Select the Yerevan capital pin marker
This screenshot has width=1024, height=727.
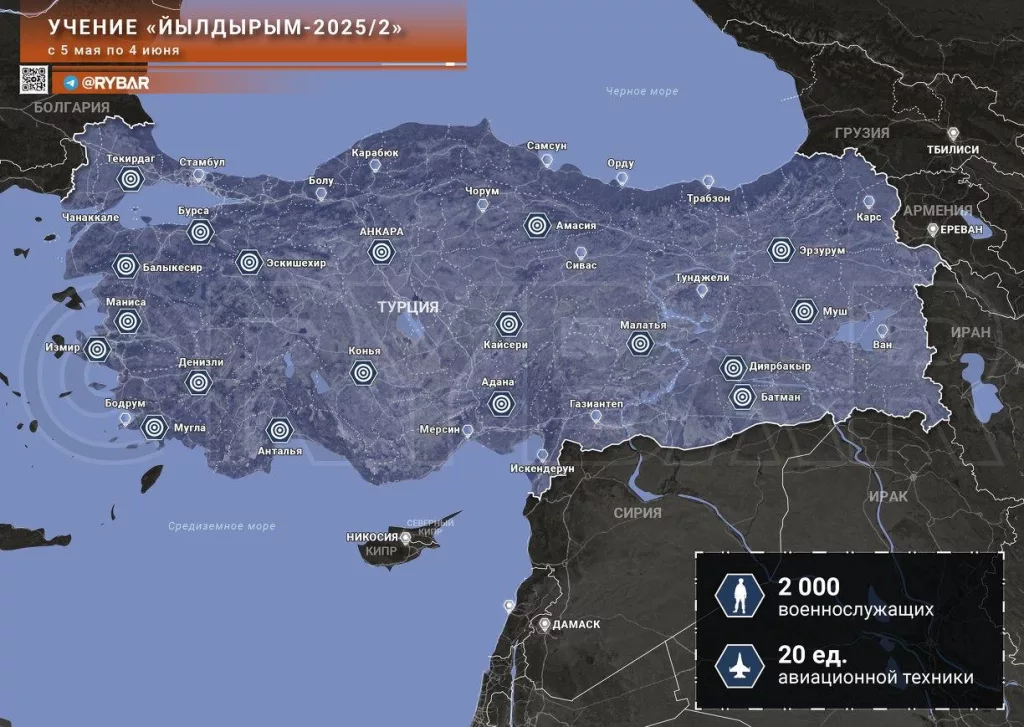[x=932, y=229]
